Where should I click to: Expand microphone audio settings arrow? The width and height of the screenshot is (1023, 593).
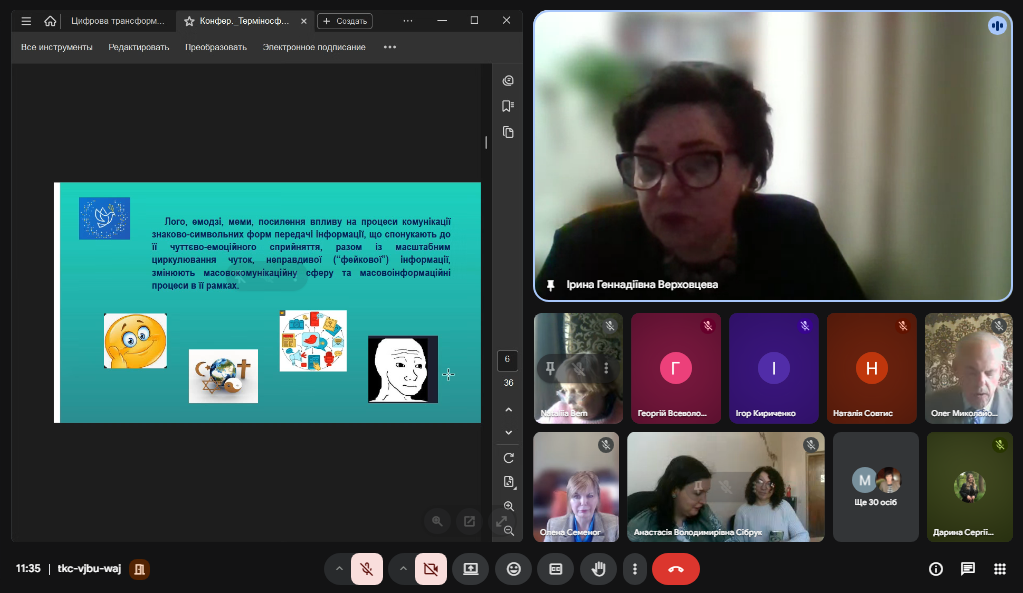pyautogui.click(x=339, y=569)
